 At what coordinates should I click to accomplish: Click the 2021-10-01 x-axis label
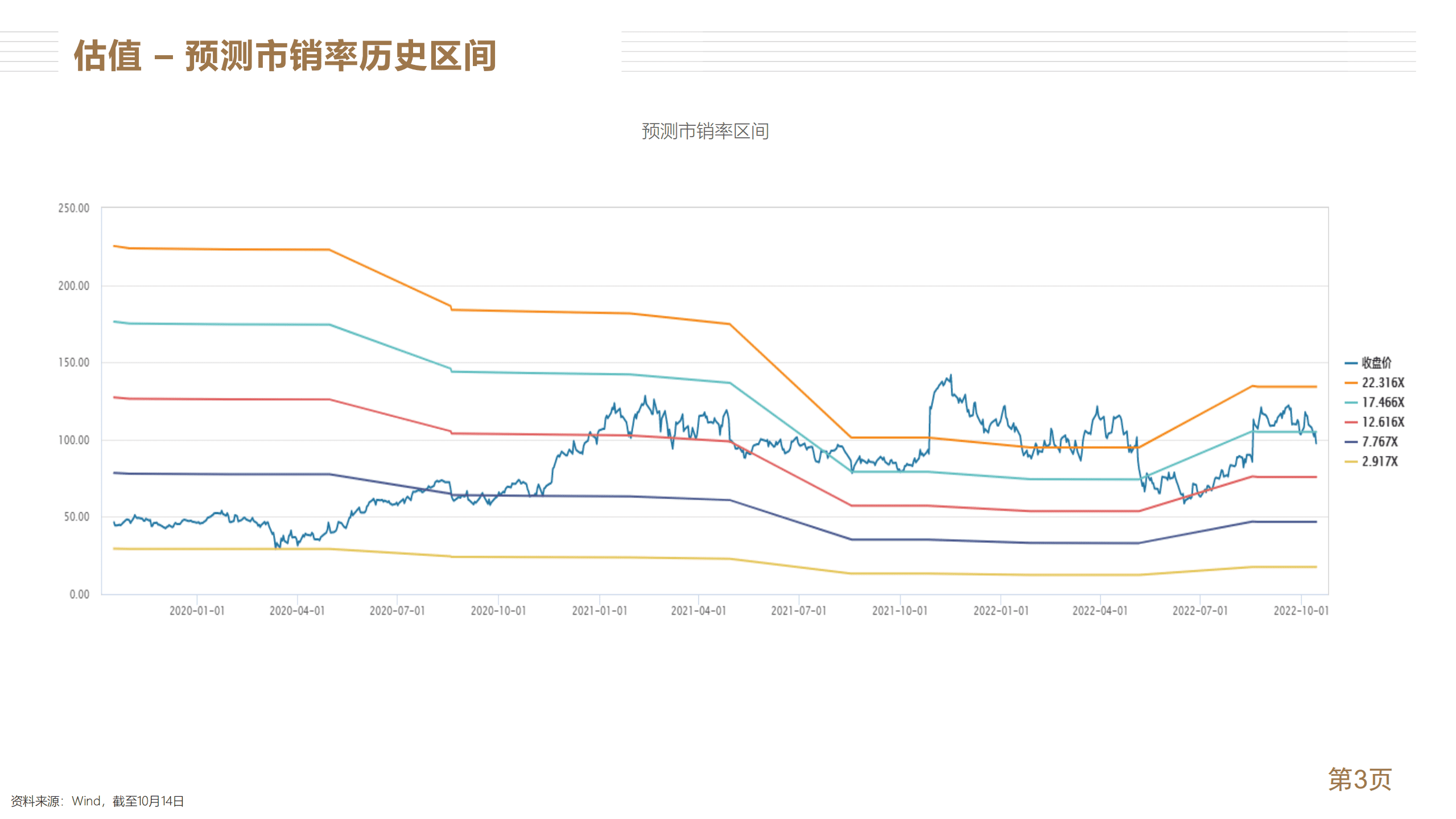click(900, 611)
